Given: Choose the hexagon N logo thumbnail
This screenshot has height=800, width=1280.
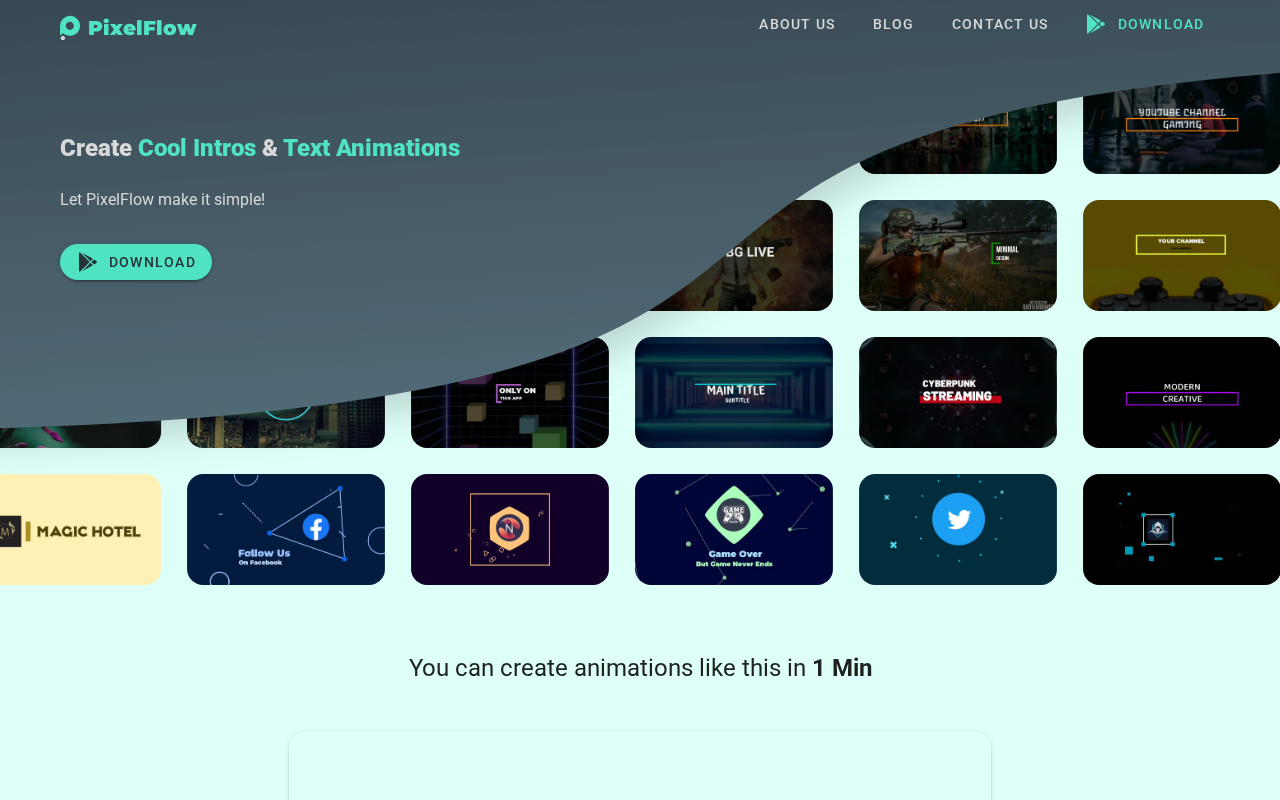Looking at the screenshot, I should point(510,529).
